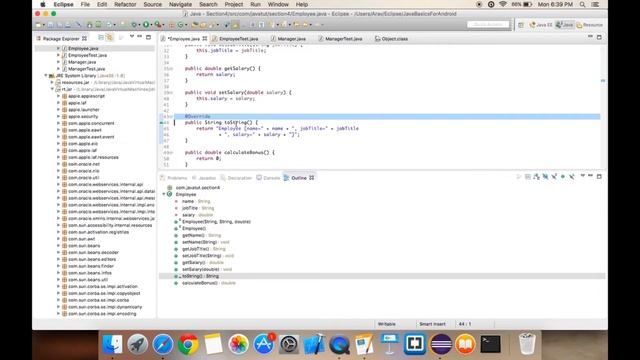Viewport: 640px width, 360px height.
Task: Close the Employee.java editor tab
Action: click(204, 38)
